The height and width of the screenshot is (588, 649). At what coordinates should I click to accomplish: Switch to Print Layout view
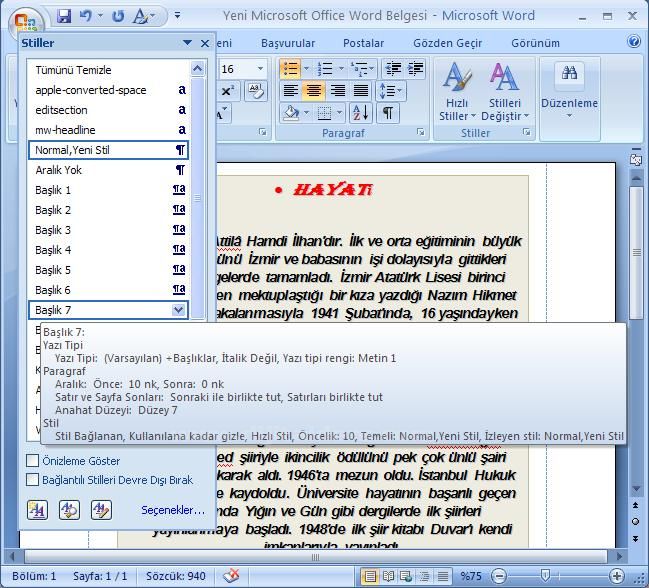point(370,576)
